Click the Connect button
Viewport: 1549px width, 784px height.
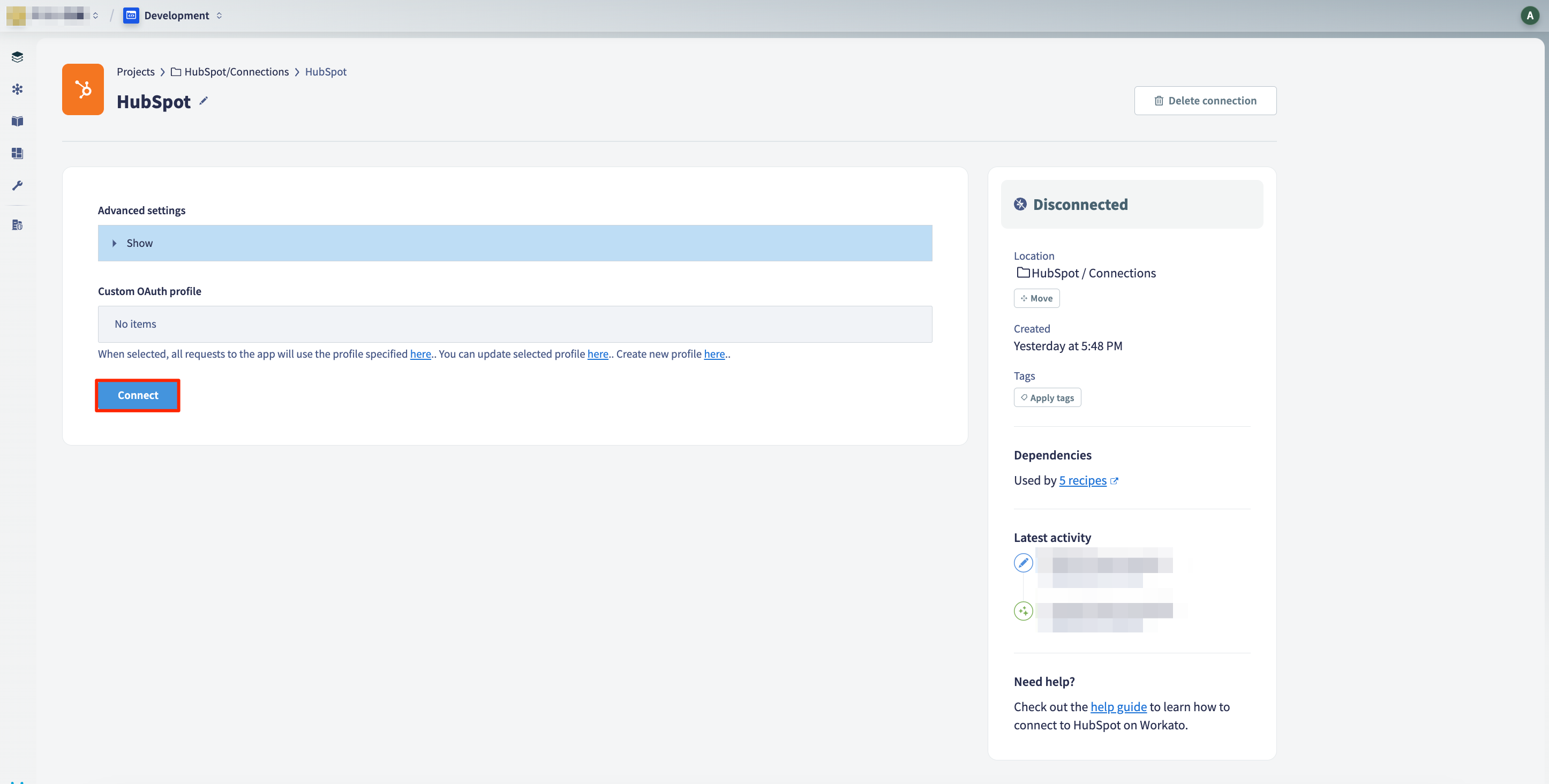point(138,395)
